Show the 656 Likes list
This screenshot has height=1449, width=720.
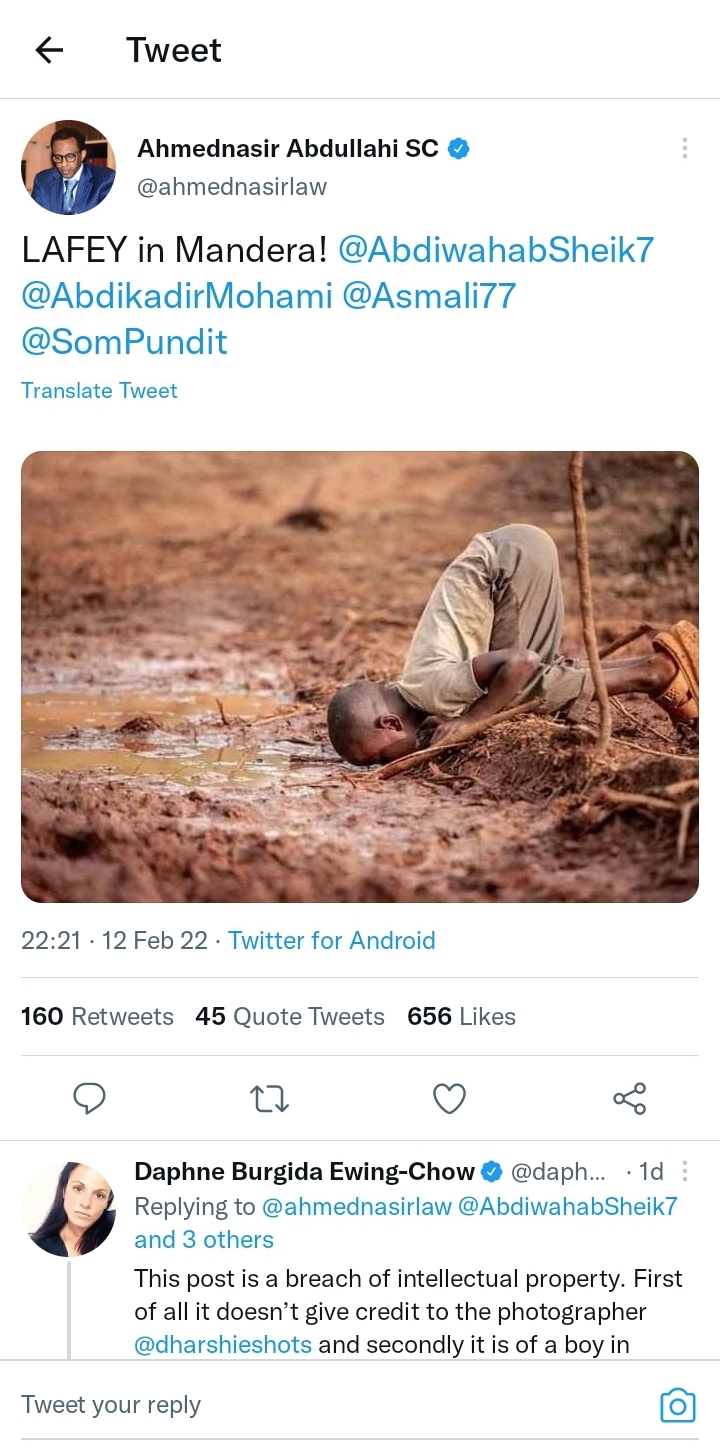coord(461,1017)
